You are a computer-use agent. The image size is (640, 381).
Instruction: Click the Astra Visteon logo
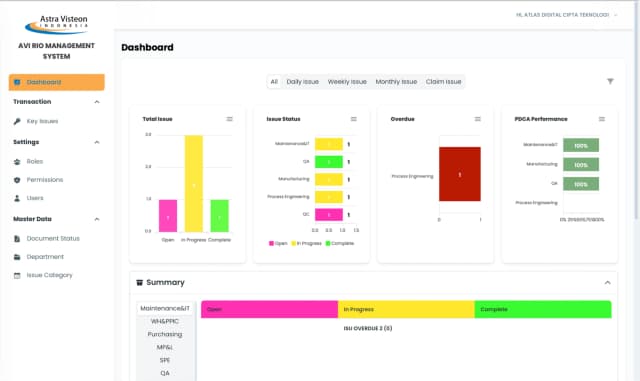[x=56, y=25]
